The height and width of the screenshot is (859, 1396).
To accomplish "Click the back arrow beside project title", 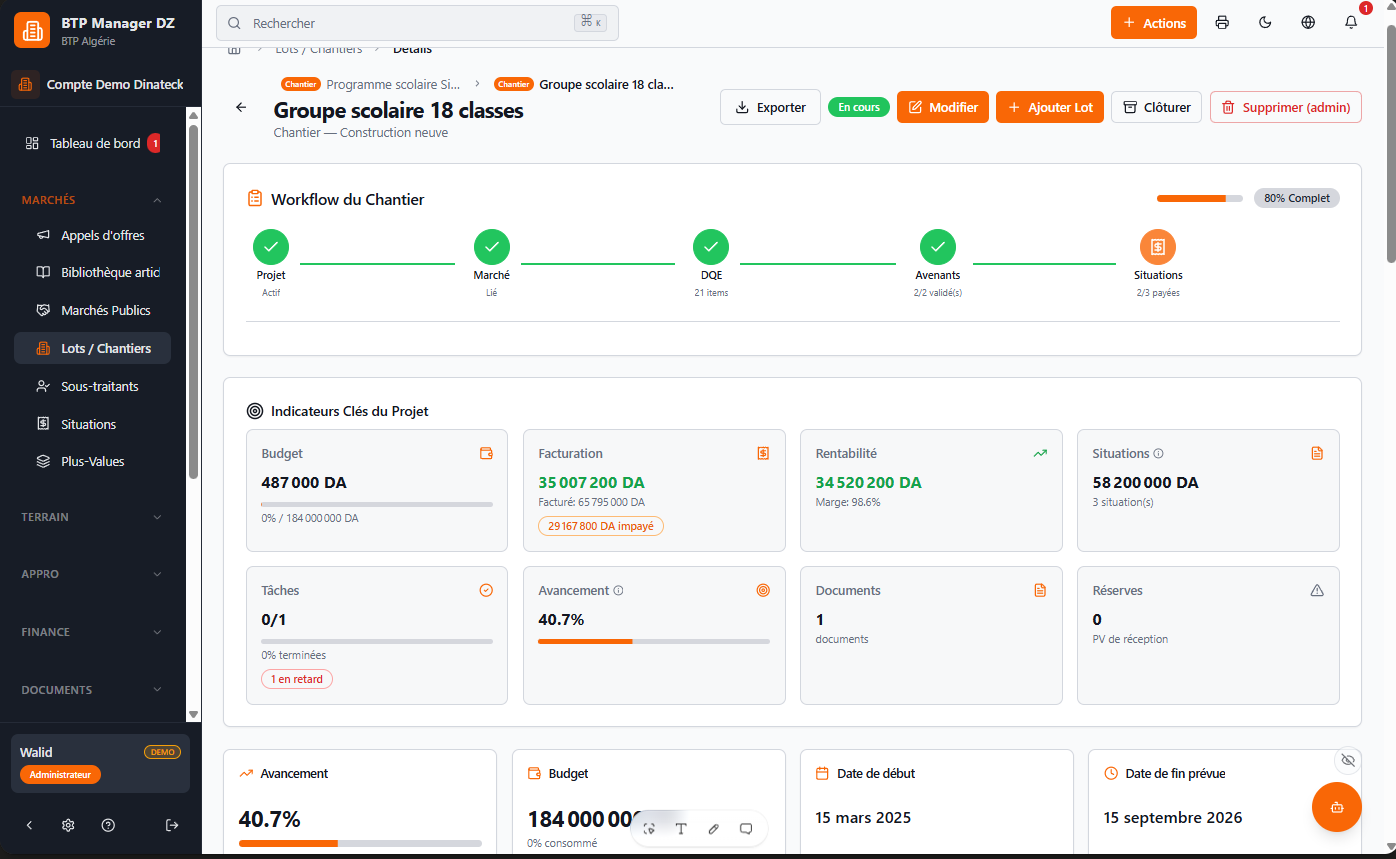I will (241, 107).
